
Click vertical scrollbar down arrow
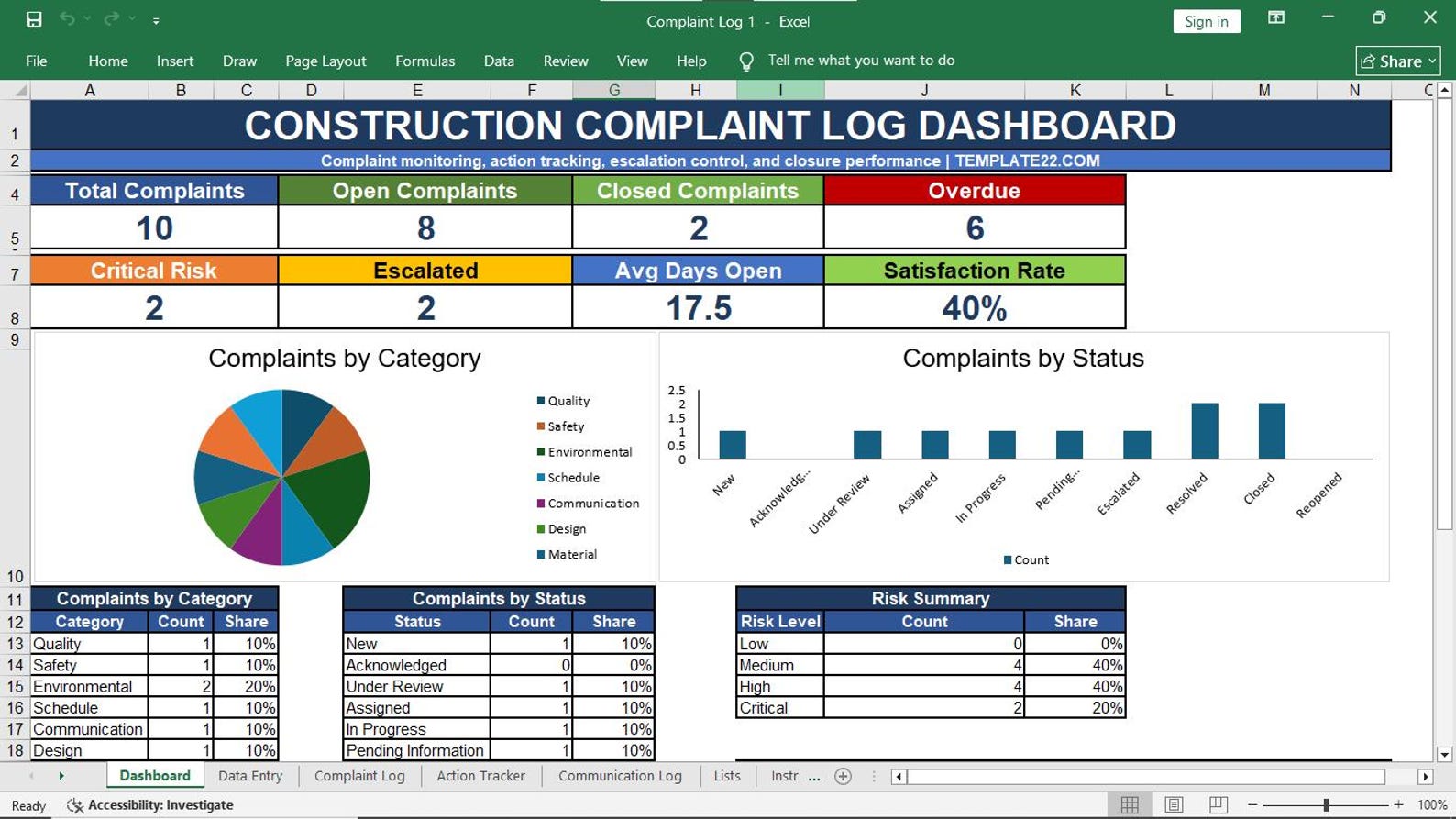coord(1445,755)
